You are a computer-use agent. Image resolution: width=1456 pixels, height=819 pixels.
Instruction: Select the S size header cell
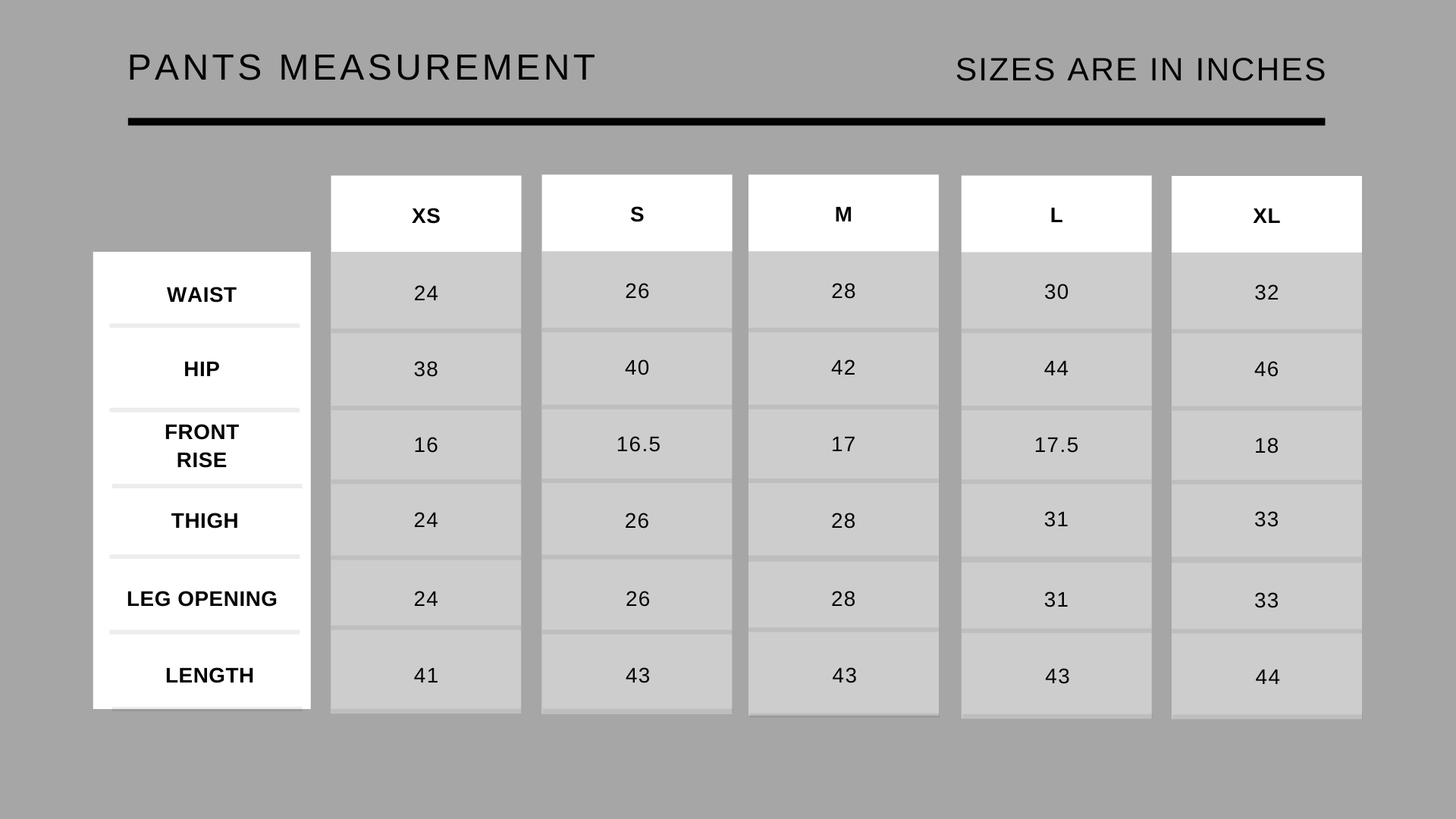tap(637, 215)
